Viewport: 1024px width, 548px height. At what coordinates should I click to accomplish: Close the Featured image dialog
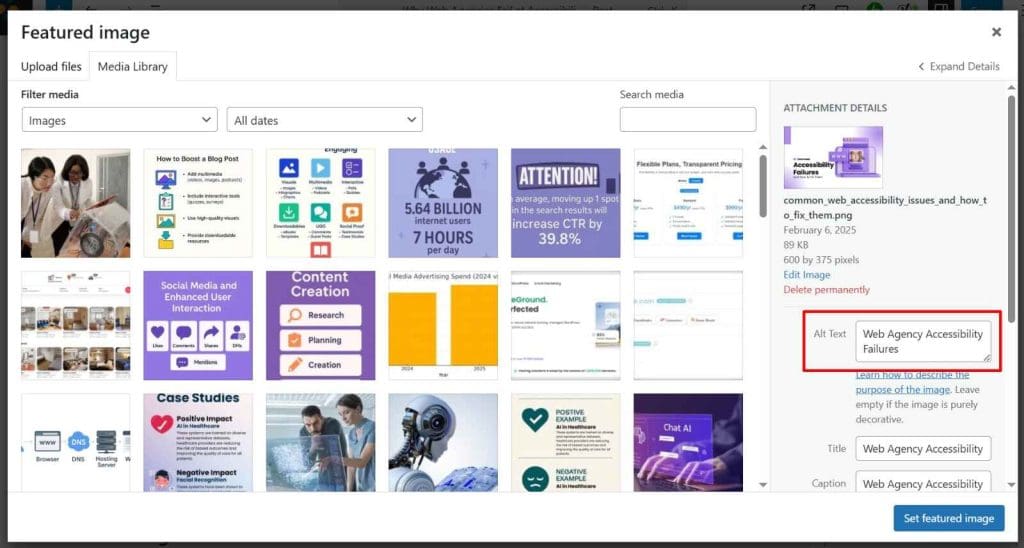pyautogui.click(x=996, y=32)
